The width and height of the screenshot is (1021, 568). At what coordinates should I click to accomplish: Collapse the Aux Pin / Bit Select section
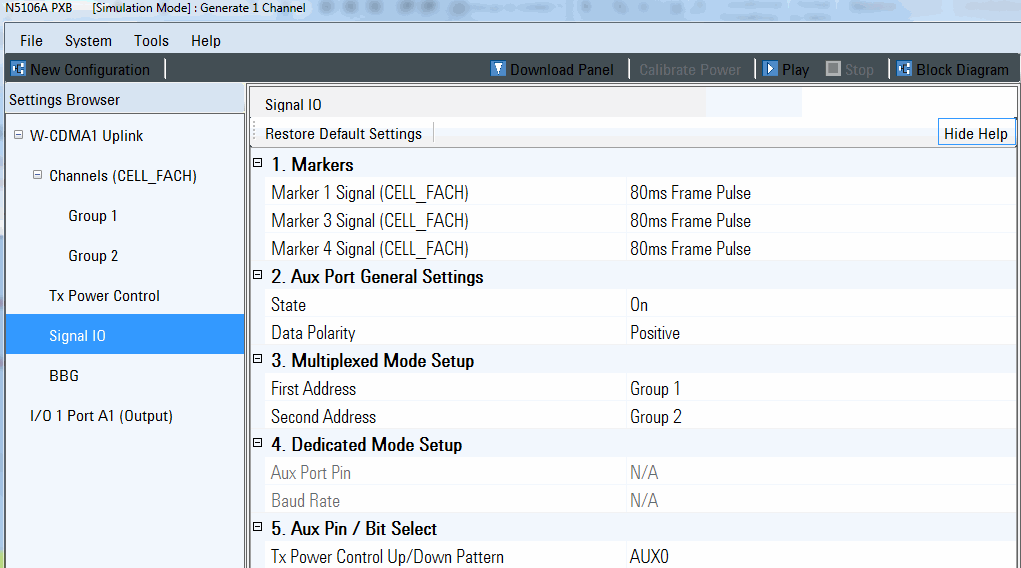257,528
